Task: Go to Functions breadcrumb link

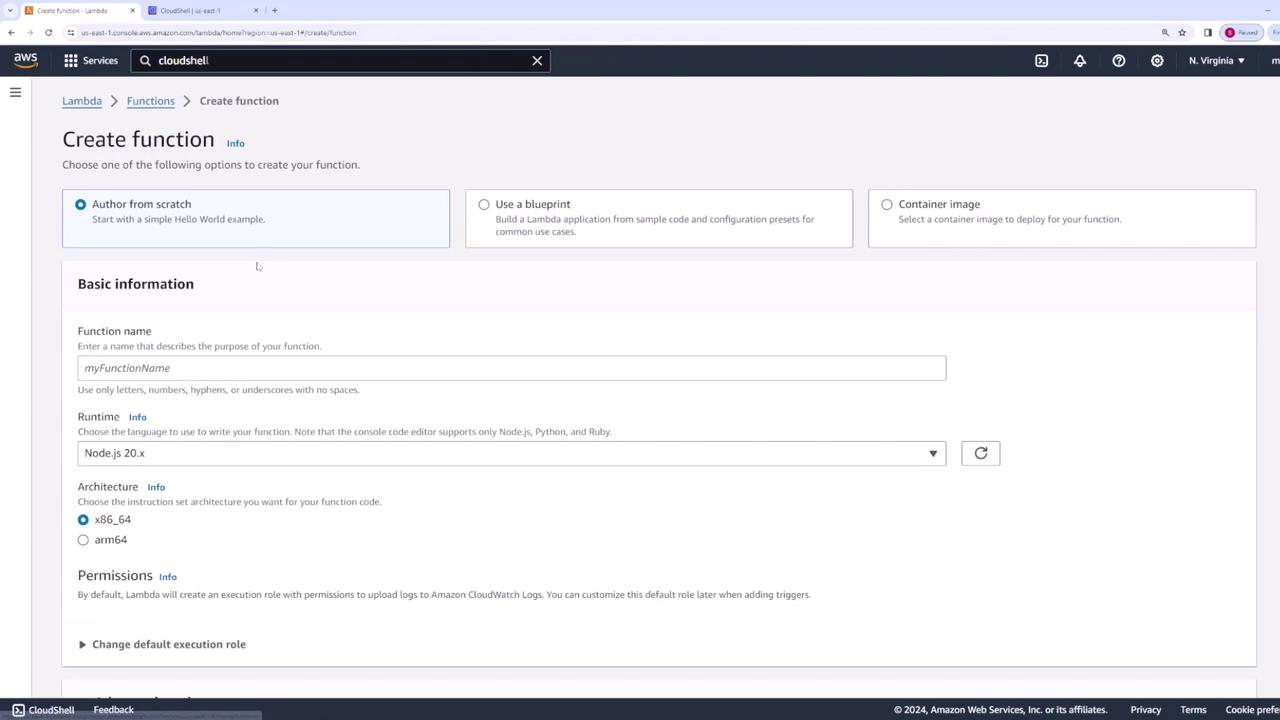Action: tap(150, 101)
